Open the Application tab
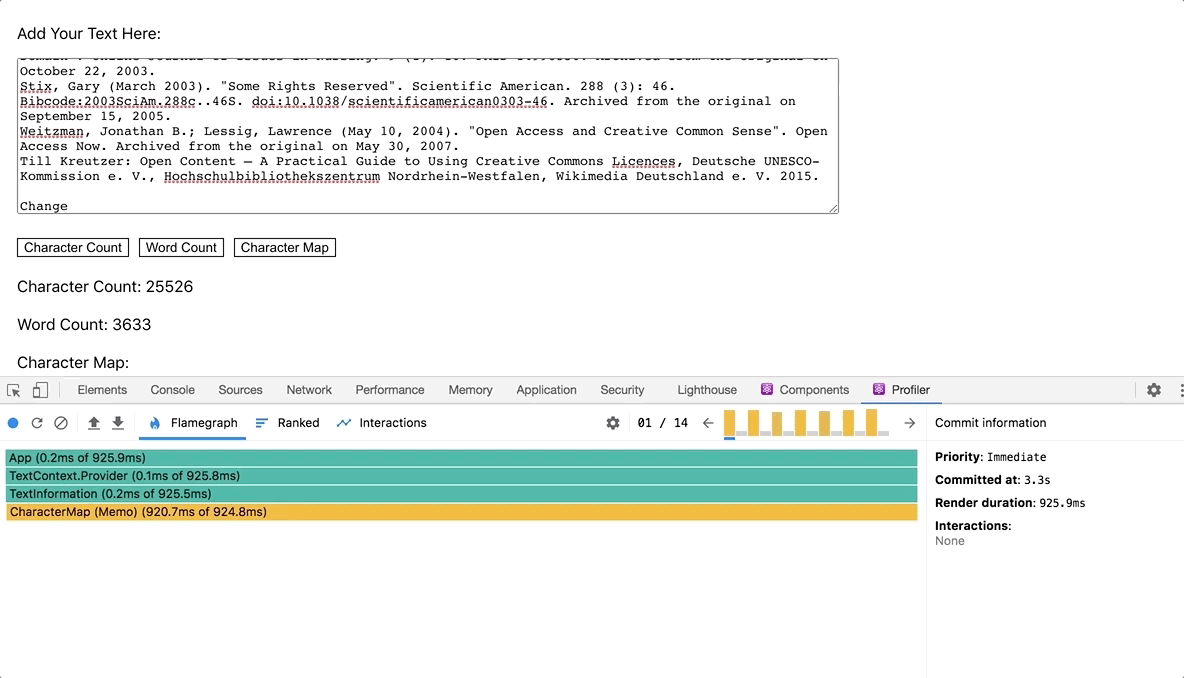Screen dimensions: 1184x678 pos(546,390)
